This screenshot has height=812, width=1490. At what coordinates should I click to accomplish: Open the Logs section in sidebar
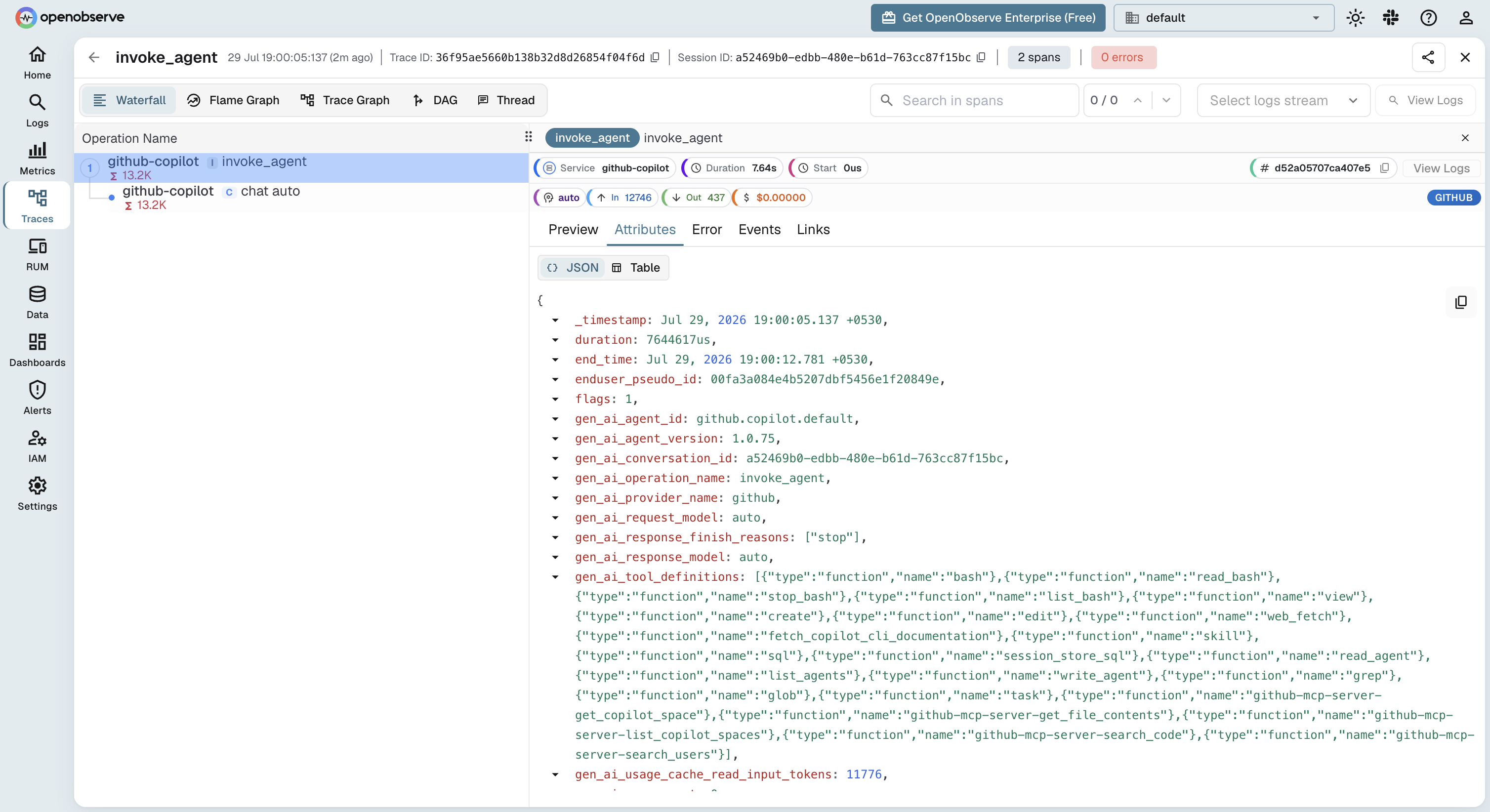point(37,111)
